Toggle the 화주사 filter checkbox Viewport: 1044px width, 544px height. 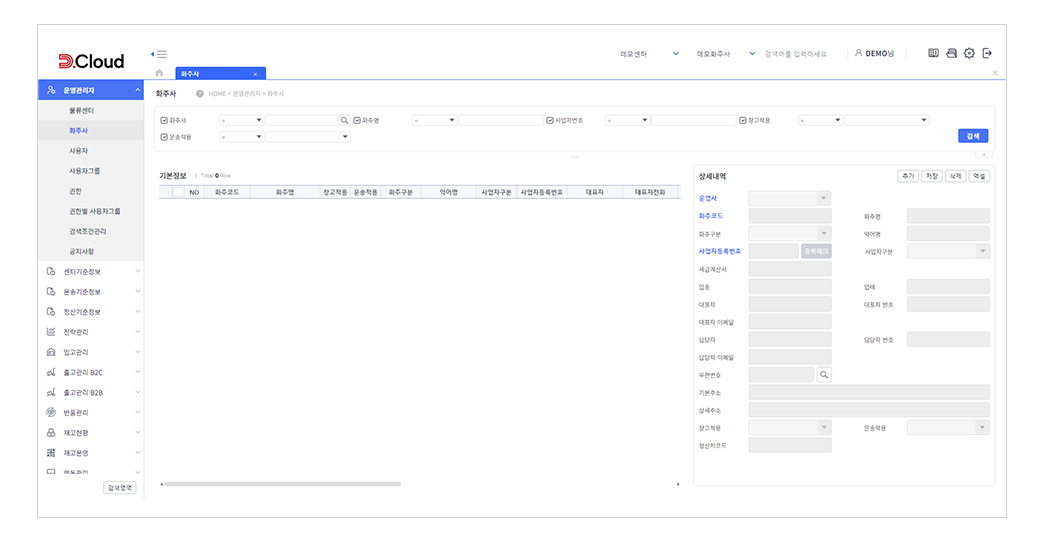164,121
